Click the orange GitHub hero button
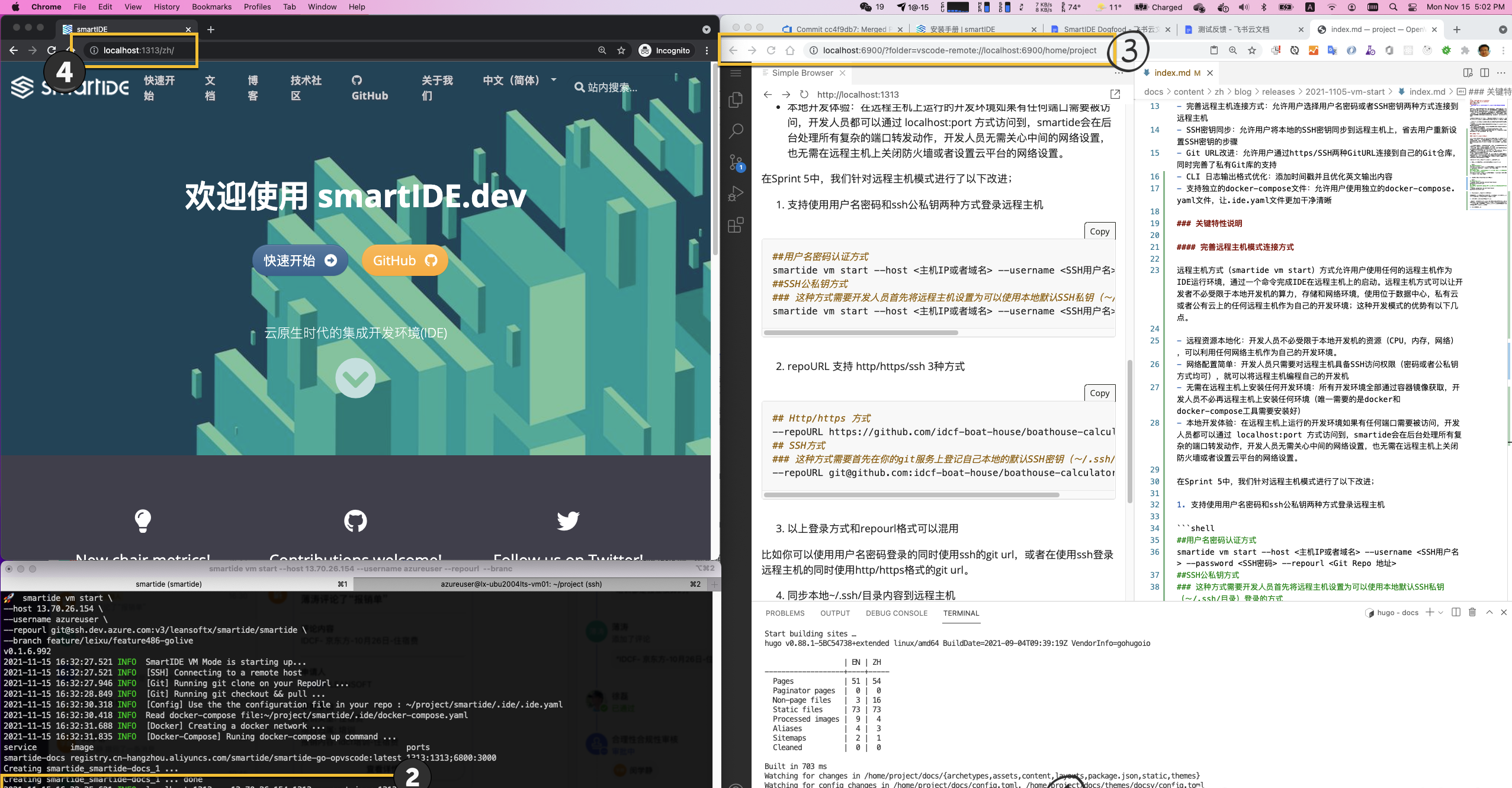Image resolution: width=1512 pixels, height=788 pixels. (405, 260)
